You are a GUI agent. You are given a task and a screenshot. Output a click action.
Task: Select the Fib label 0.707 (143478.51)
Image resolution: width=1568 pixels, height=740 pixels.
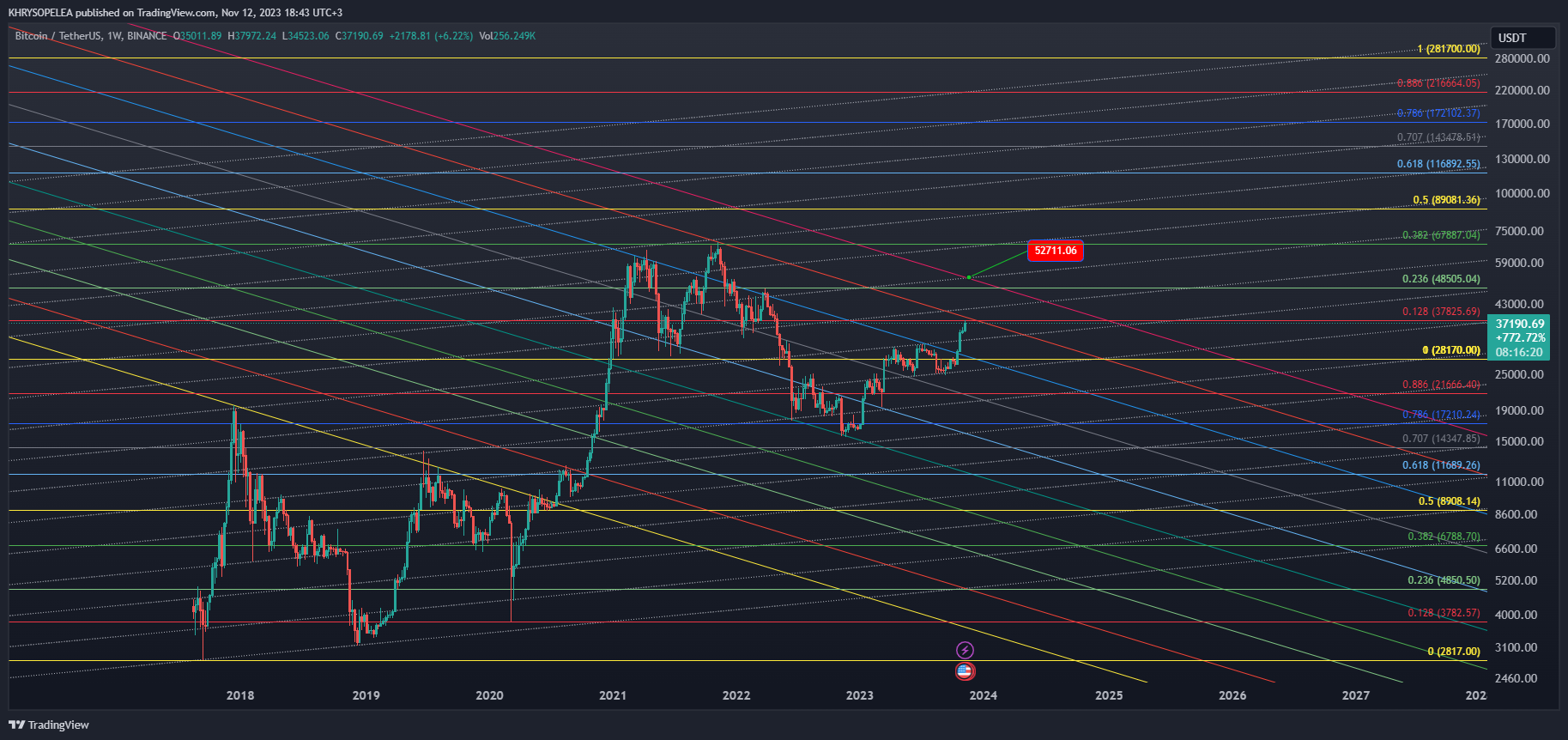click(x=1438, y=137)
